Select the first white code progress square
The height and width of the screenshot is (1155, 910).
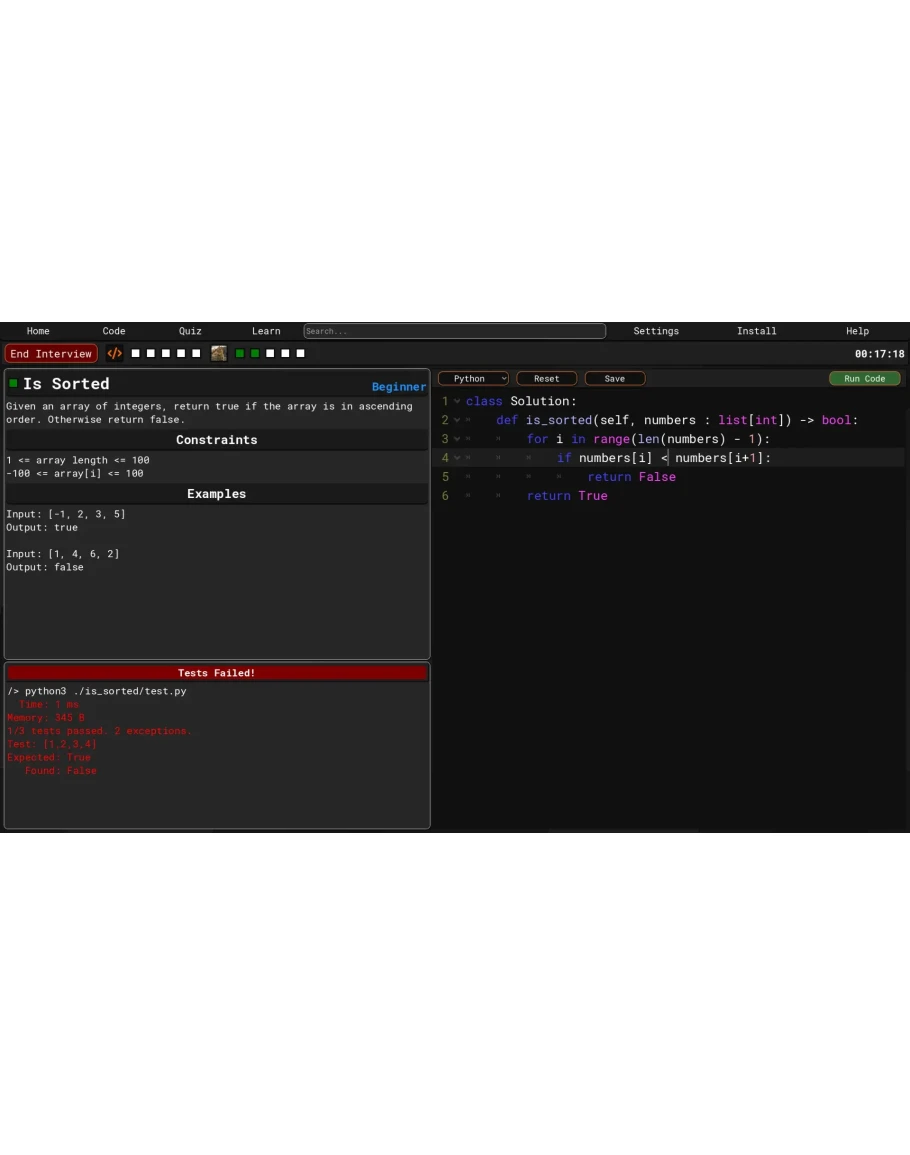tap(136, 353)
